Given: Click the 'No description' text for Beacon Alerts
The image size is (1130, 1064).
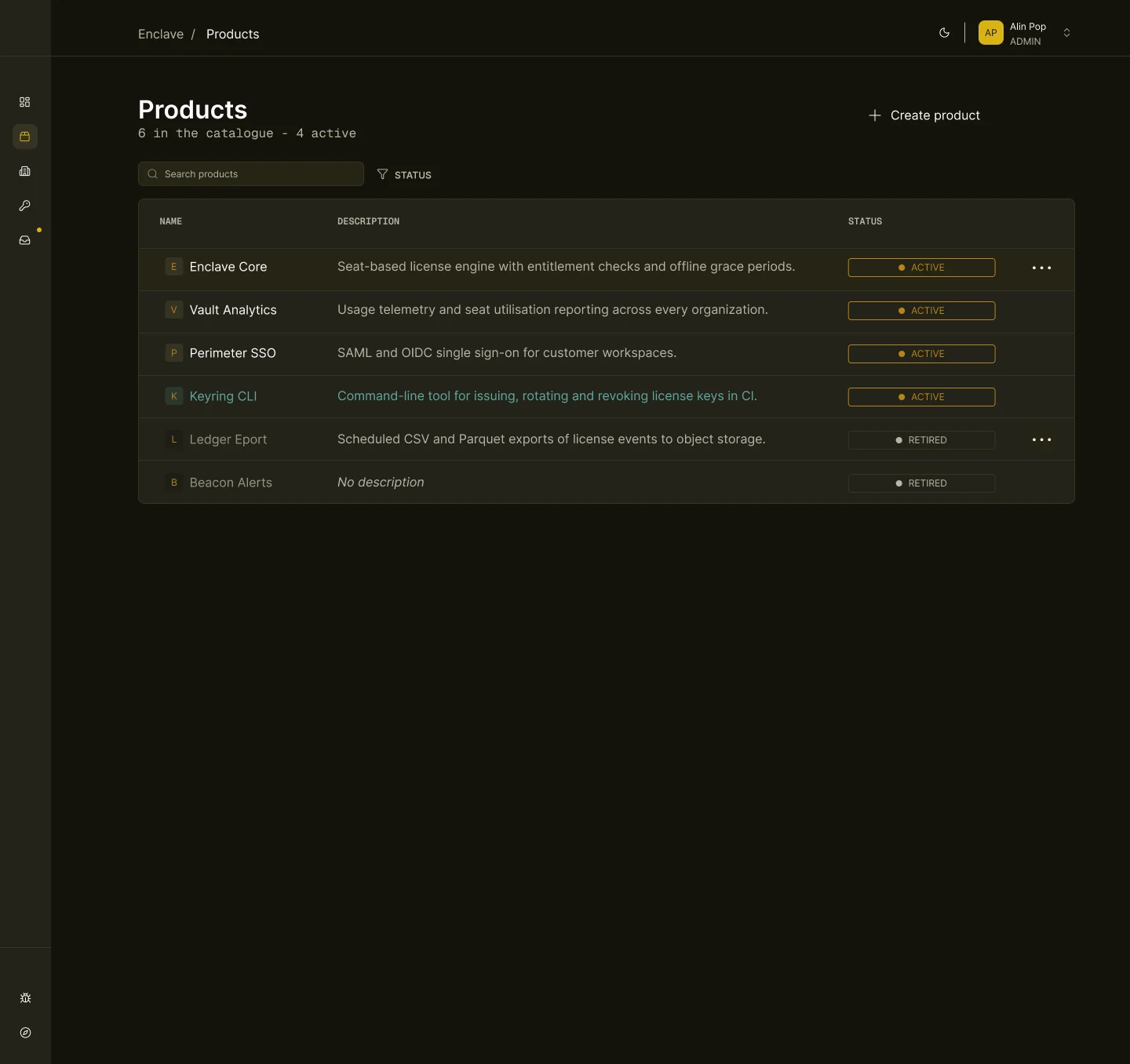Looking at the screenshot, I should point(381,482).
